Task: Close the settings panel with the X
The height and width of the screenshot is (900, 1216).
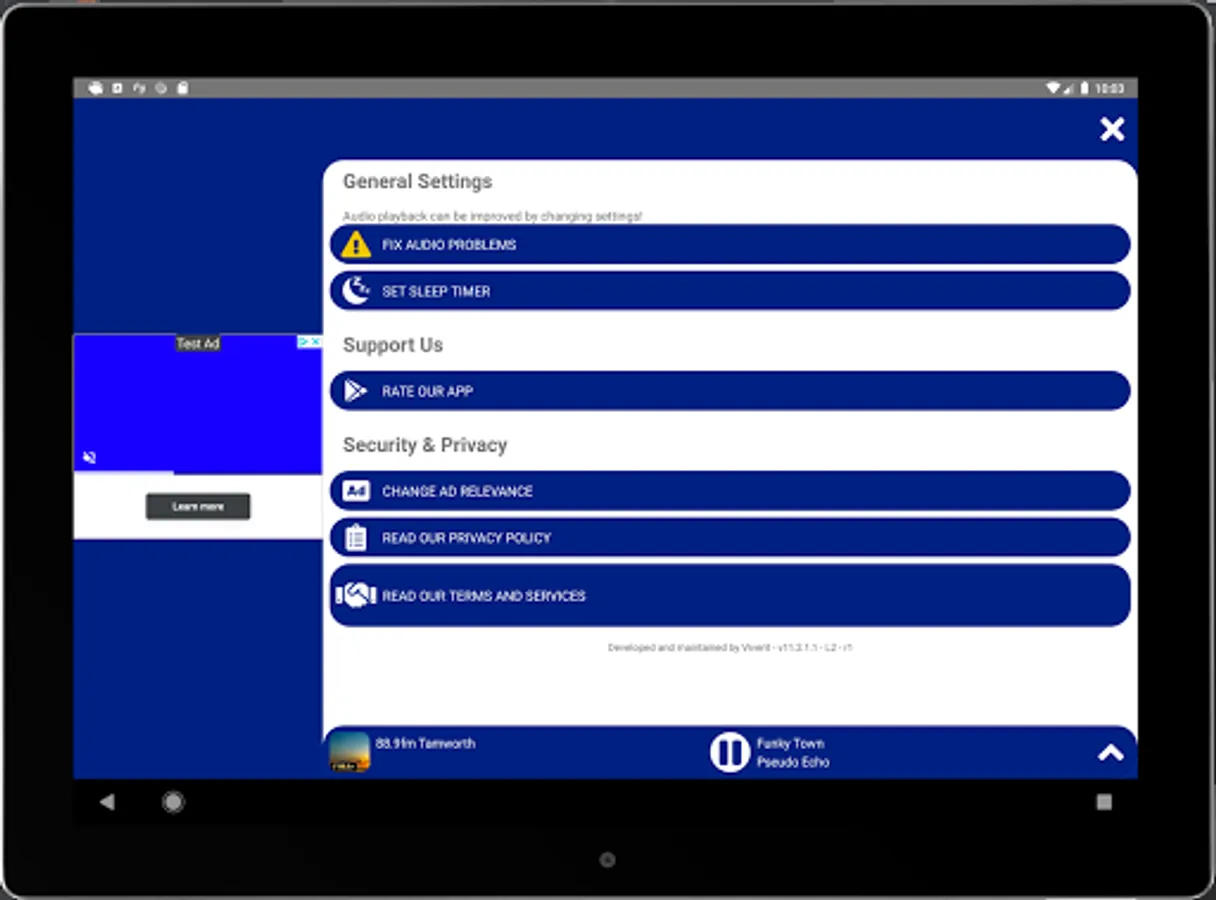Action: click(1111, 129)
